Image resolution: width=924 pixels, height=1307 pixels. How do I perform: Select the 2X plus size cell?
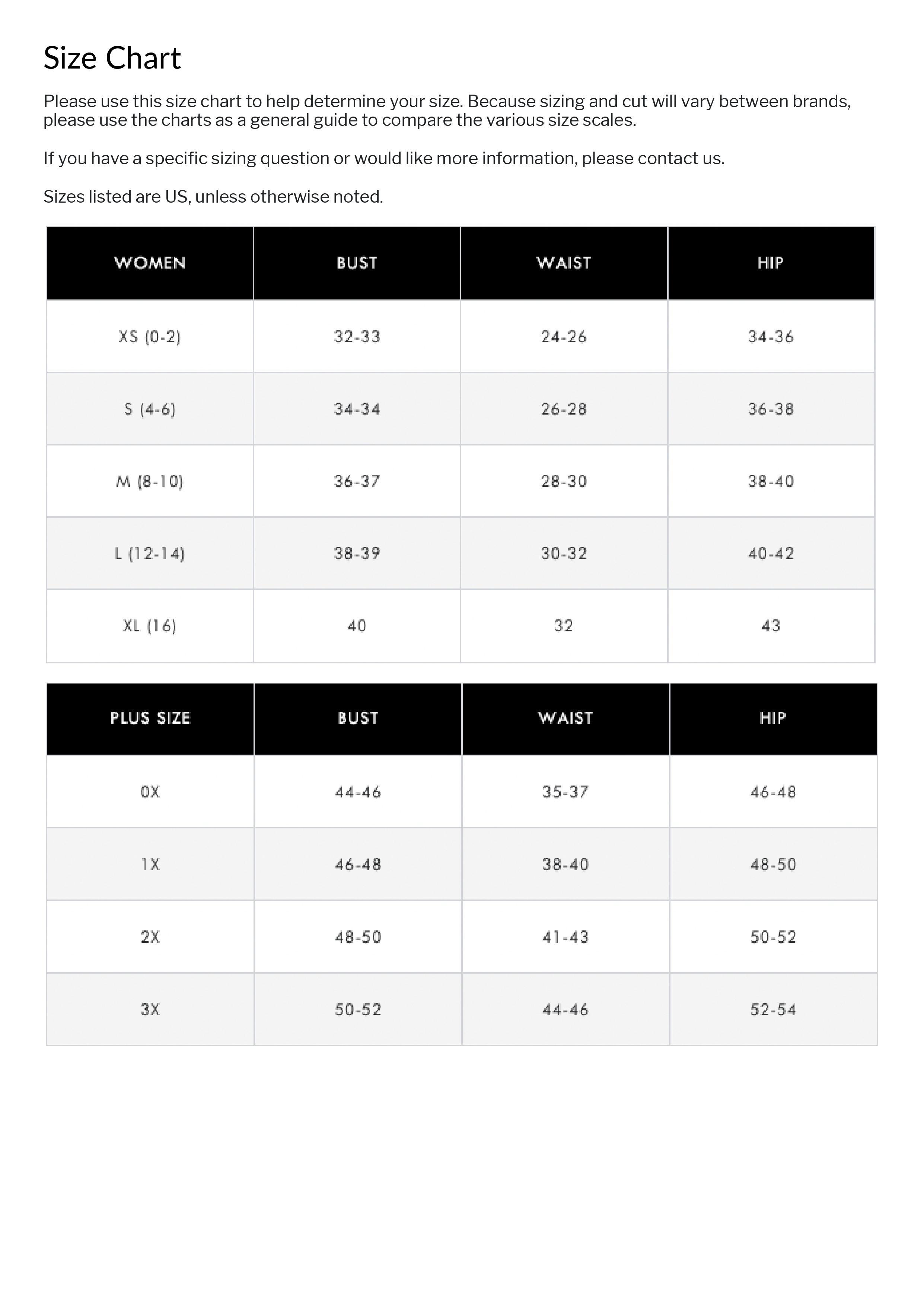[150, 937]
